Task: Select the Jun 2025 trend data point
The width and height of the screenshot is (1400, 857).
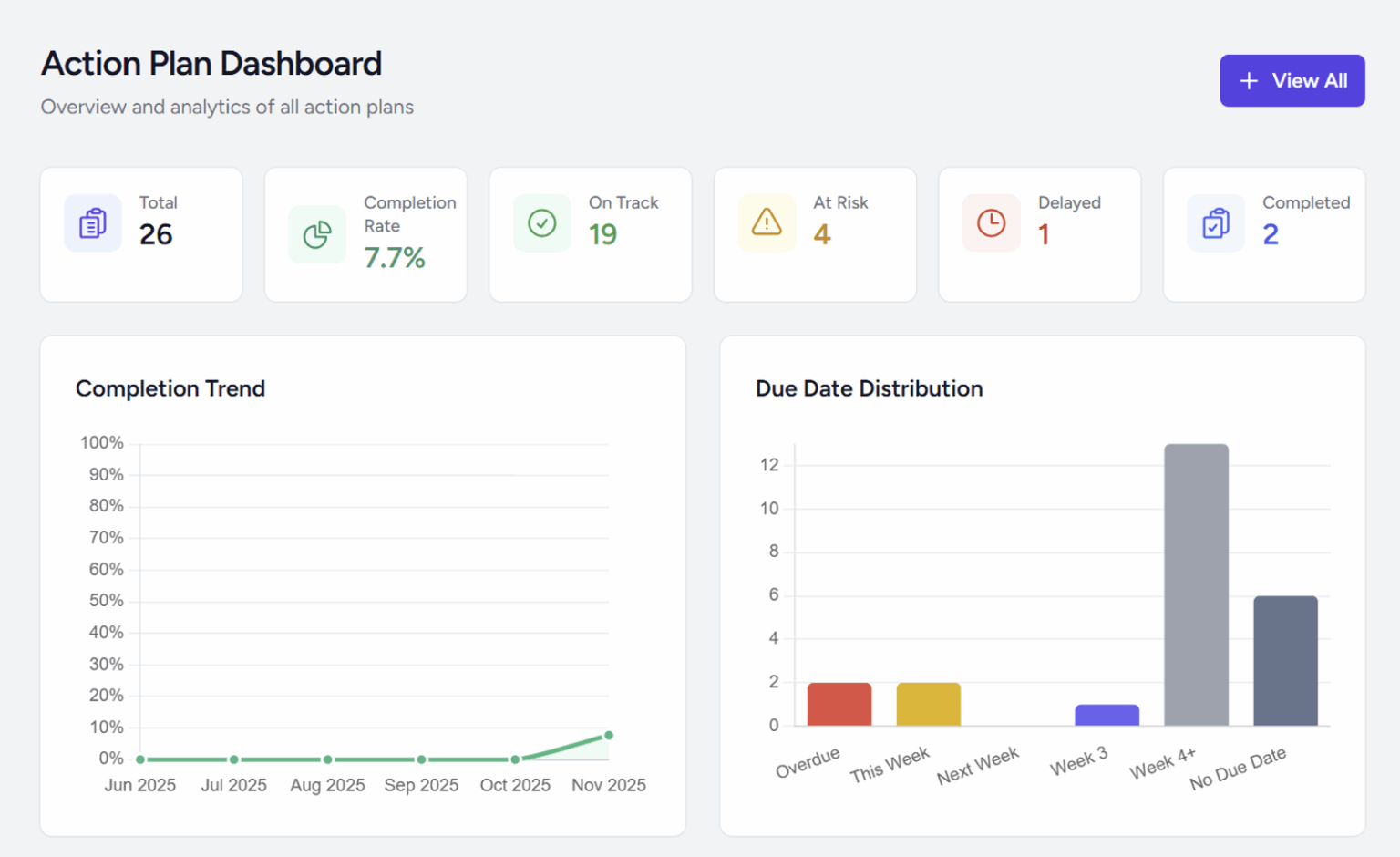Action: 140,759
